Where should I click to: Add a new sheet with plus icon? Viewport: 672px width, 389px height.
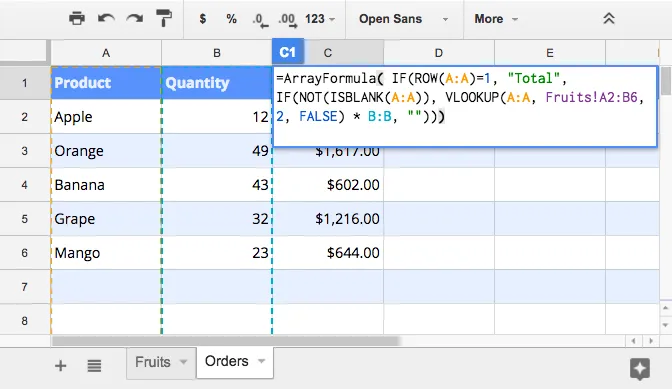click(x=60, y=366)
